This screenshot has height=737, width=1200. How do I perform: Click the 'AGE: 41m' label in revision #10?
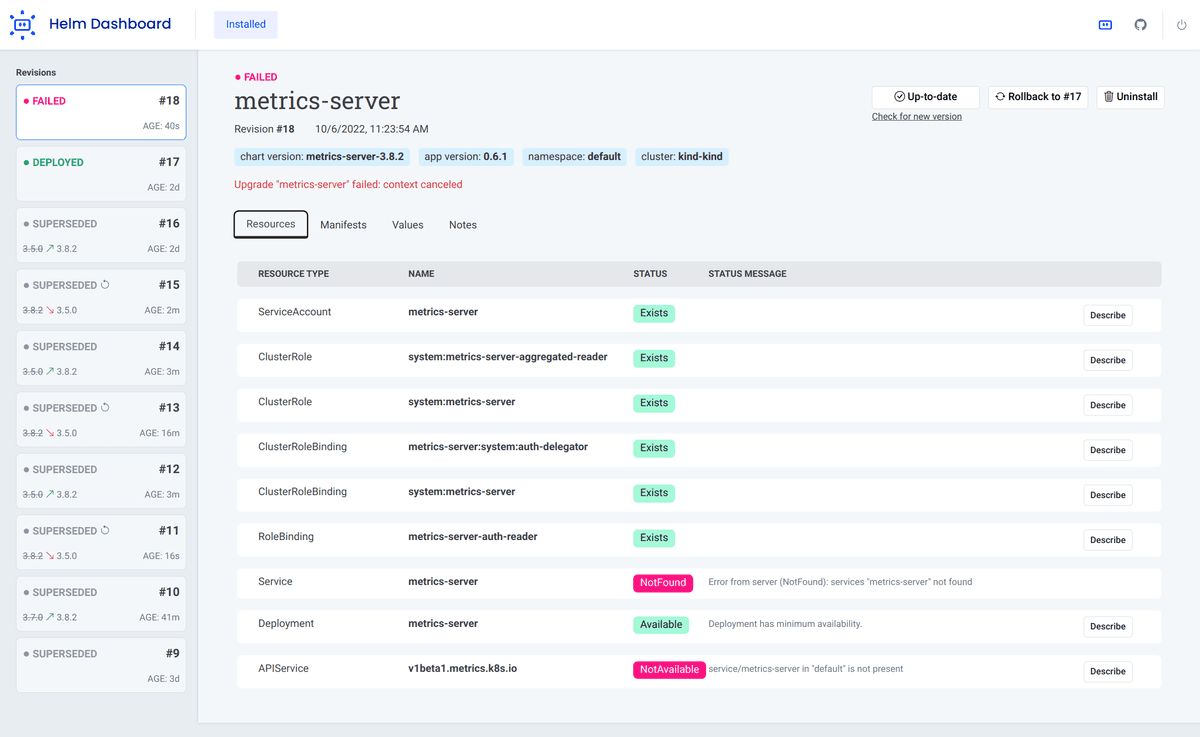(x=159, y=617)
